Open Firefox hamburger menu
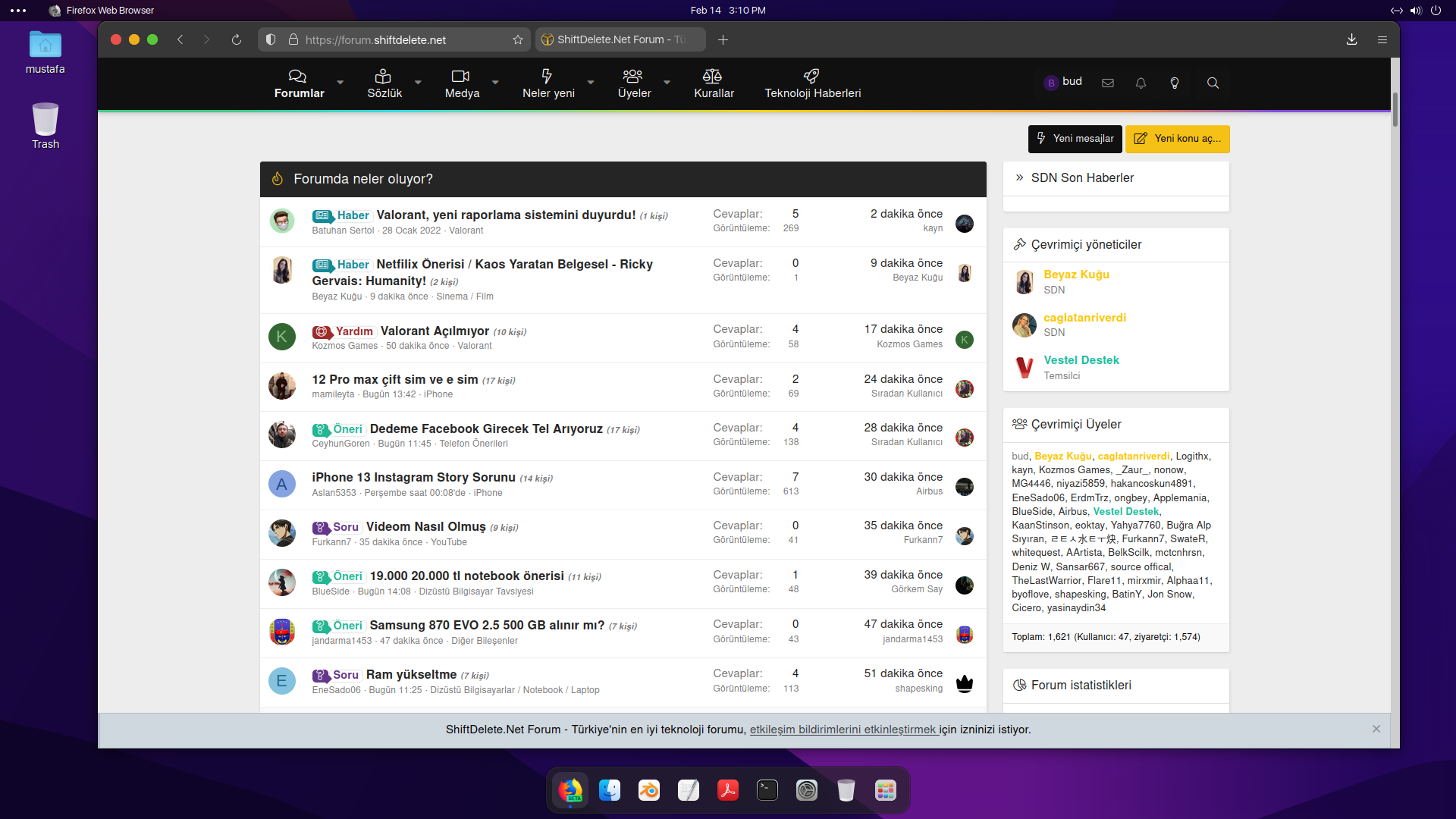 point(1382,39)
